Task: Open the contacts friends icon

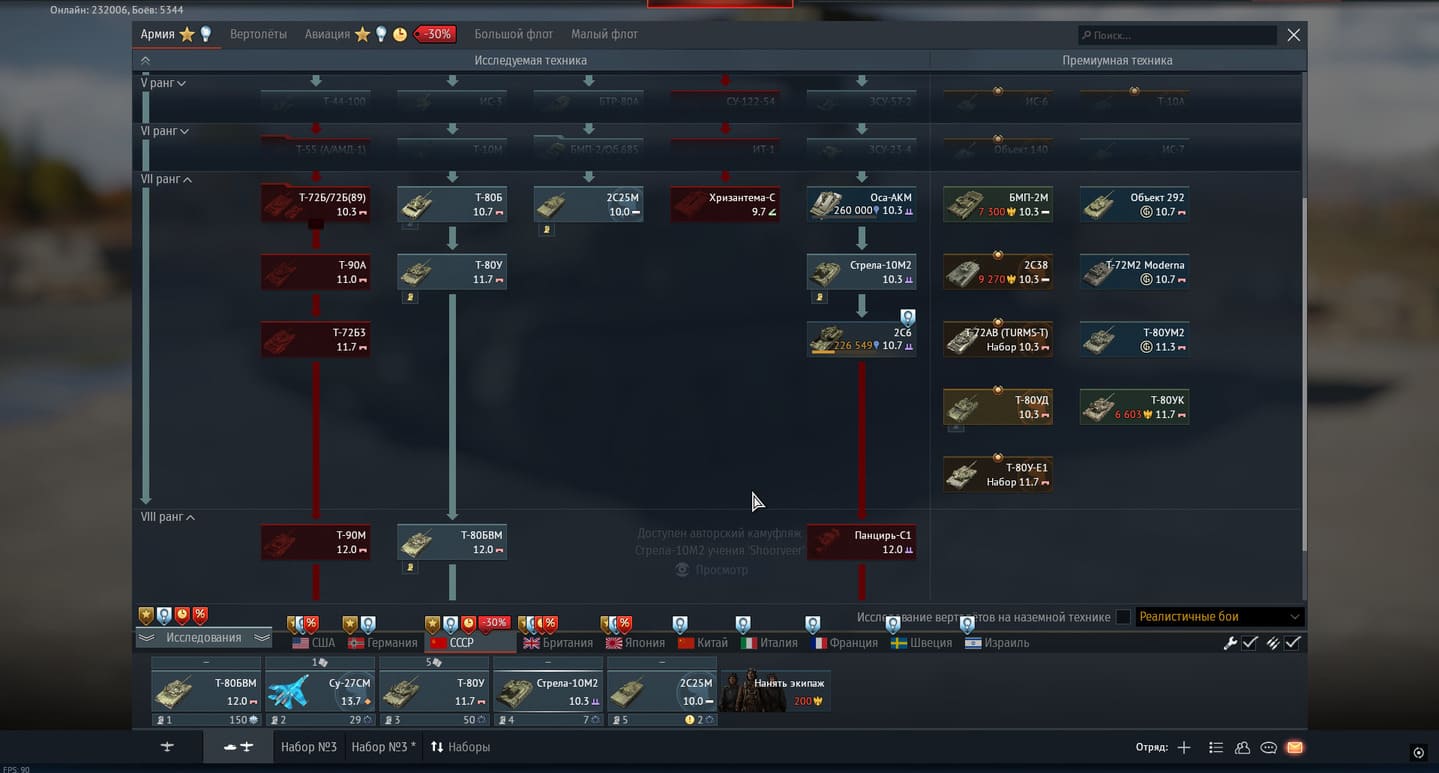Action: tap(1242, 748)
